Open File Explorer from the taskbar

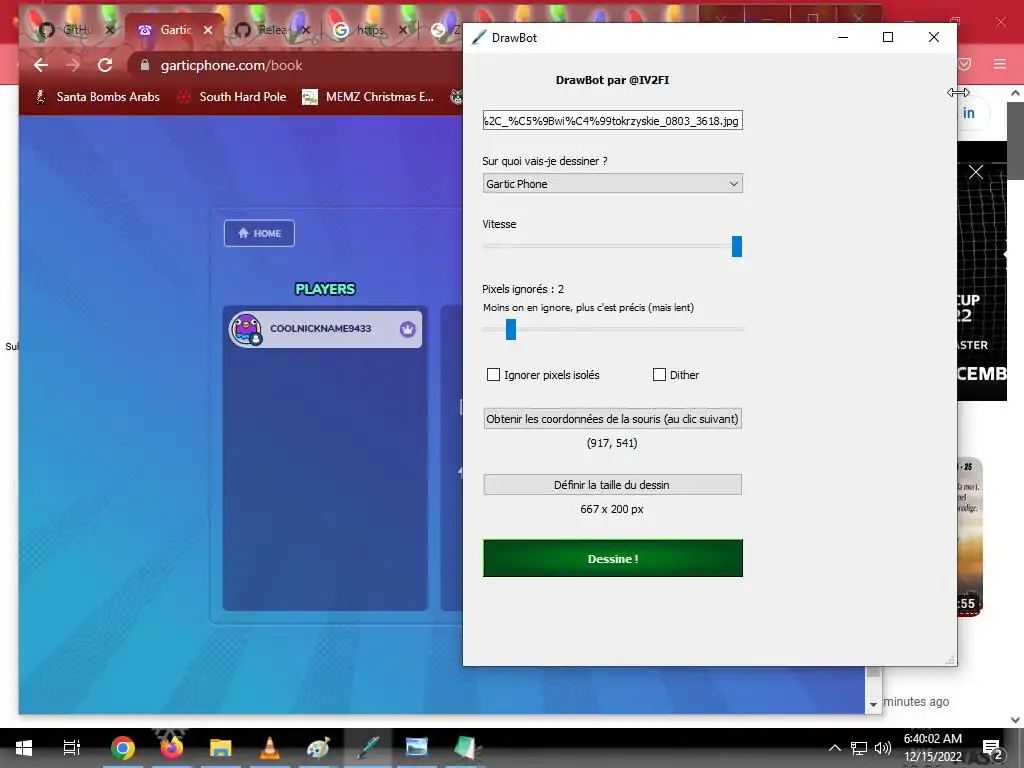(x=220, y=748)
